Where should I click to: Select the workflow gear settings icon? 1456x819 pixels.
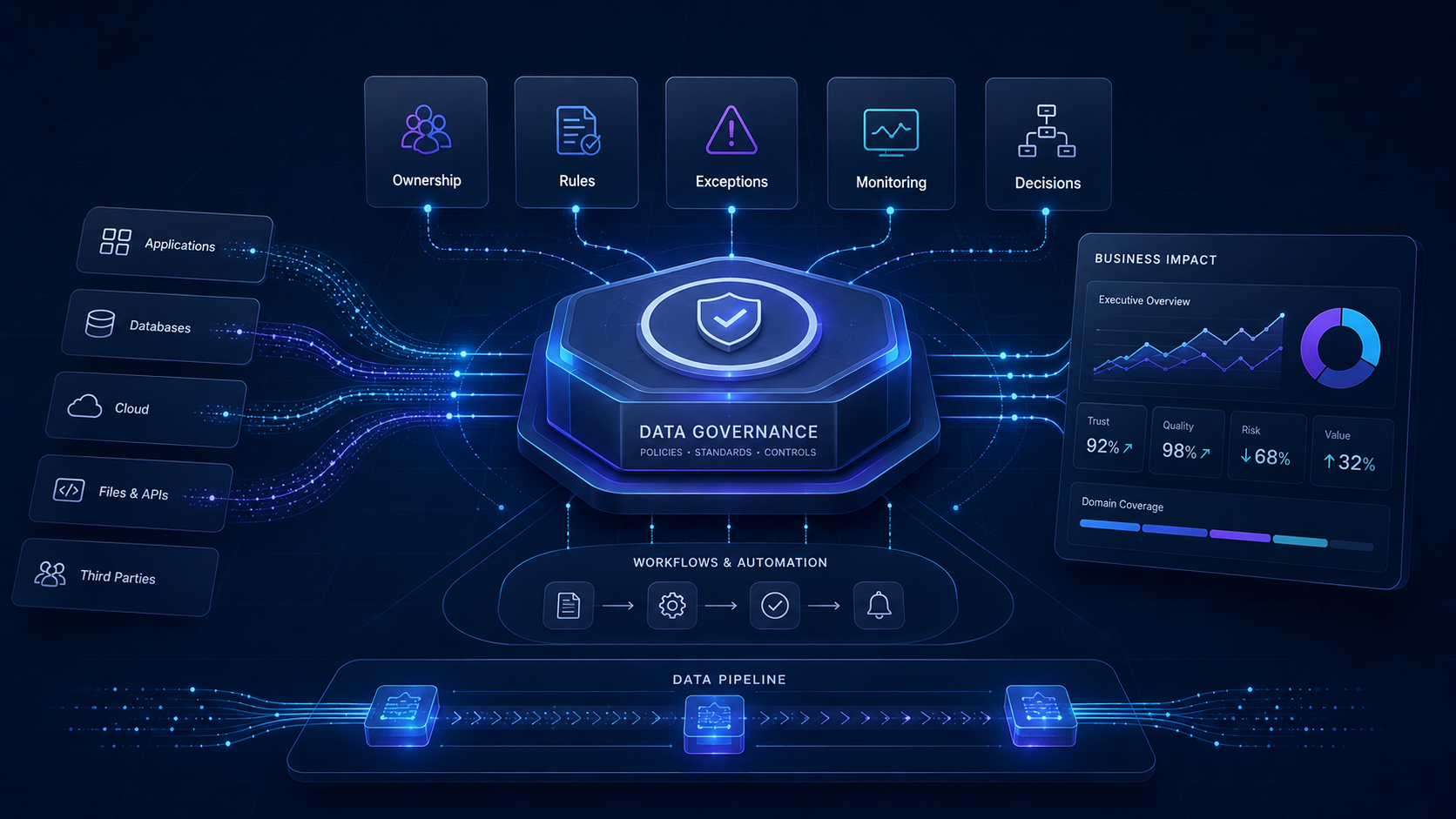[x=671, y=605]
